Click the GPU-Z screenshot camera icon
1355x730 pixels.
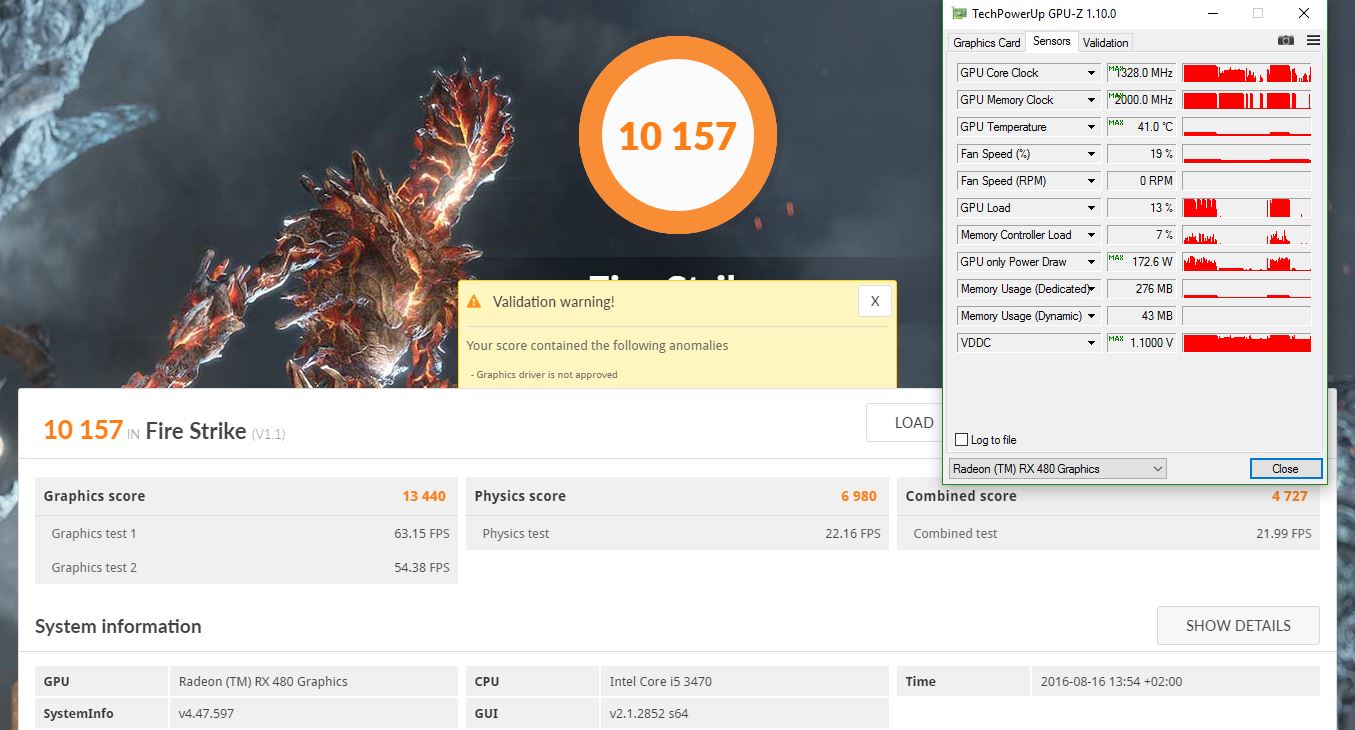tap(1286, 41)
